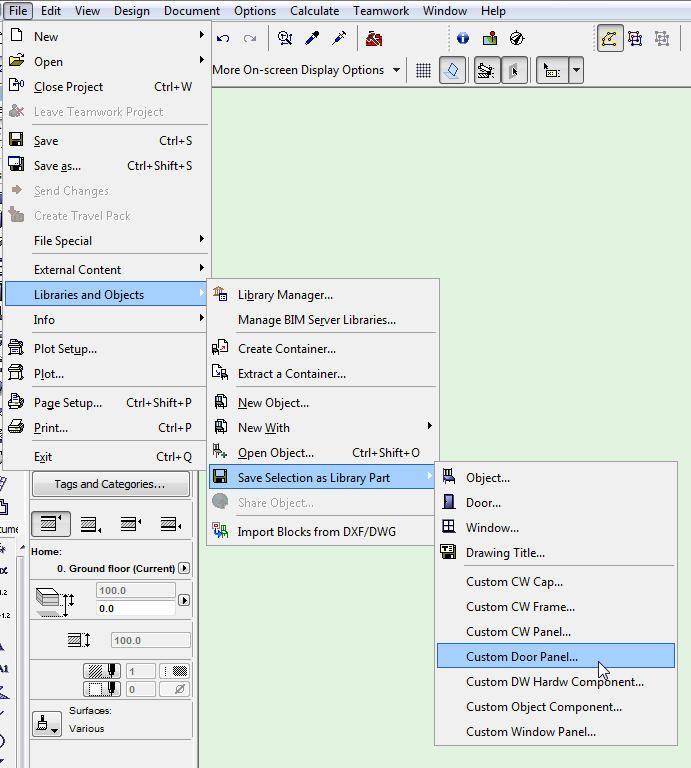Image resolution: width=691 pixels, height=768 pixels.
Task: Open the Design menu
Action: [x=132, y=11]
